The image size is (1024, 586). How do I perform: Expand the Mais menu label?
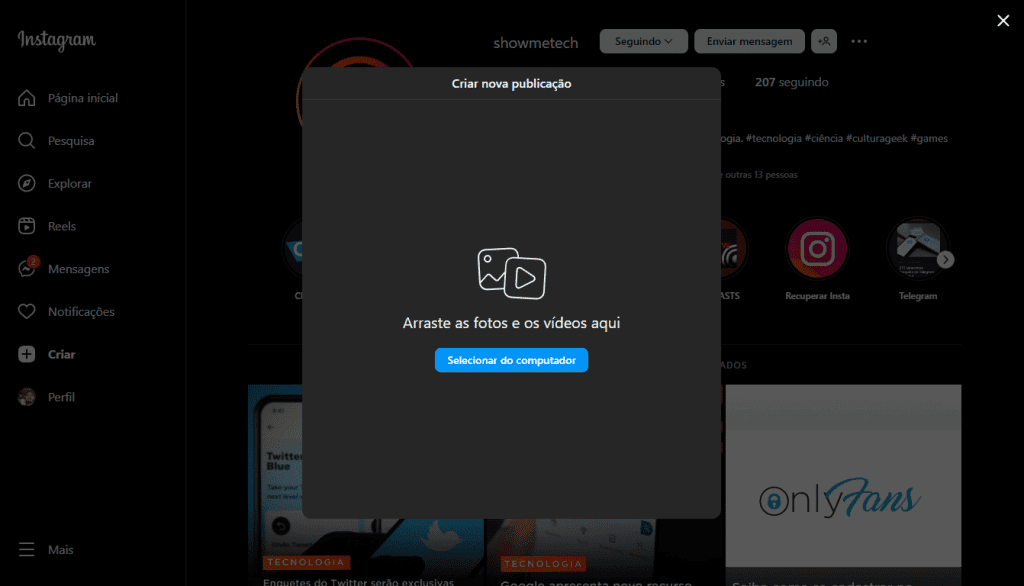point(61,549)
